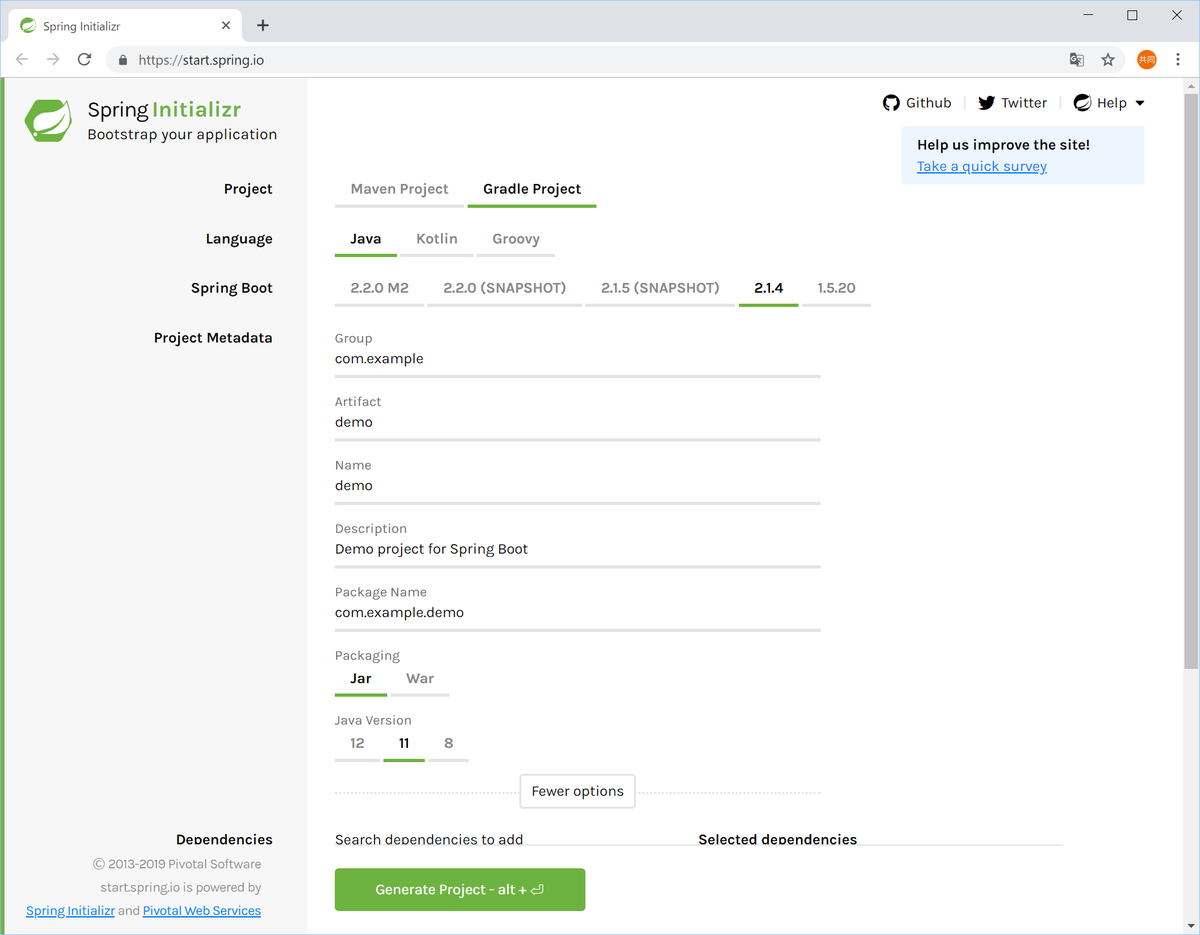1200x935 pixels.
Task: Click the Package Name input field
Action: (578, 613)
